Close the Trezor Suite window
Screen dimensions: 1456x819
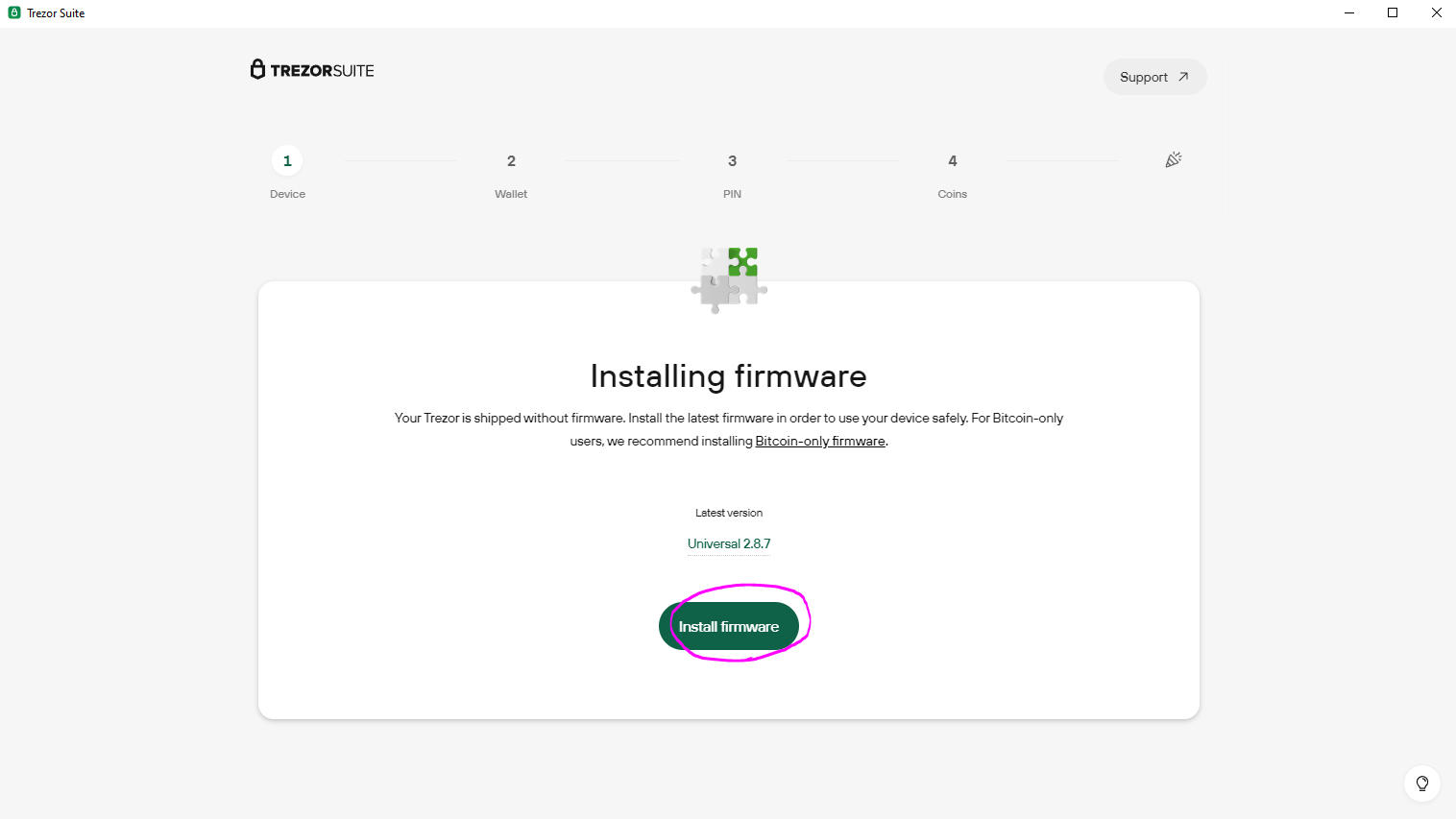1436,12
